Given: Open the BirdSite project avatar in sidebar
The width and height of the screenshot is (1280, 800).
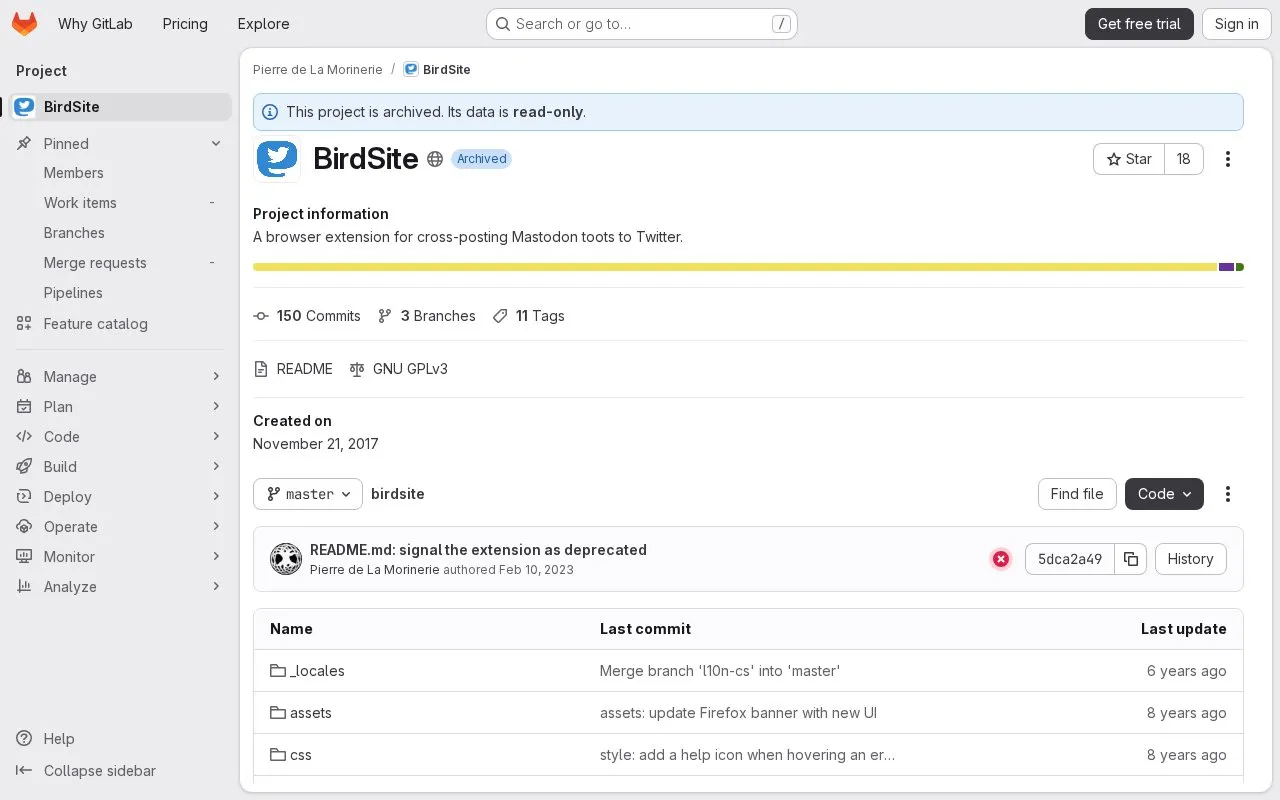Looking at the screenshot, I should [x=25, y=107].
